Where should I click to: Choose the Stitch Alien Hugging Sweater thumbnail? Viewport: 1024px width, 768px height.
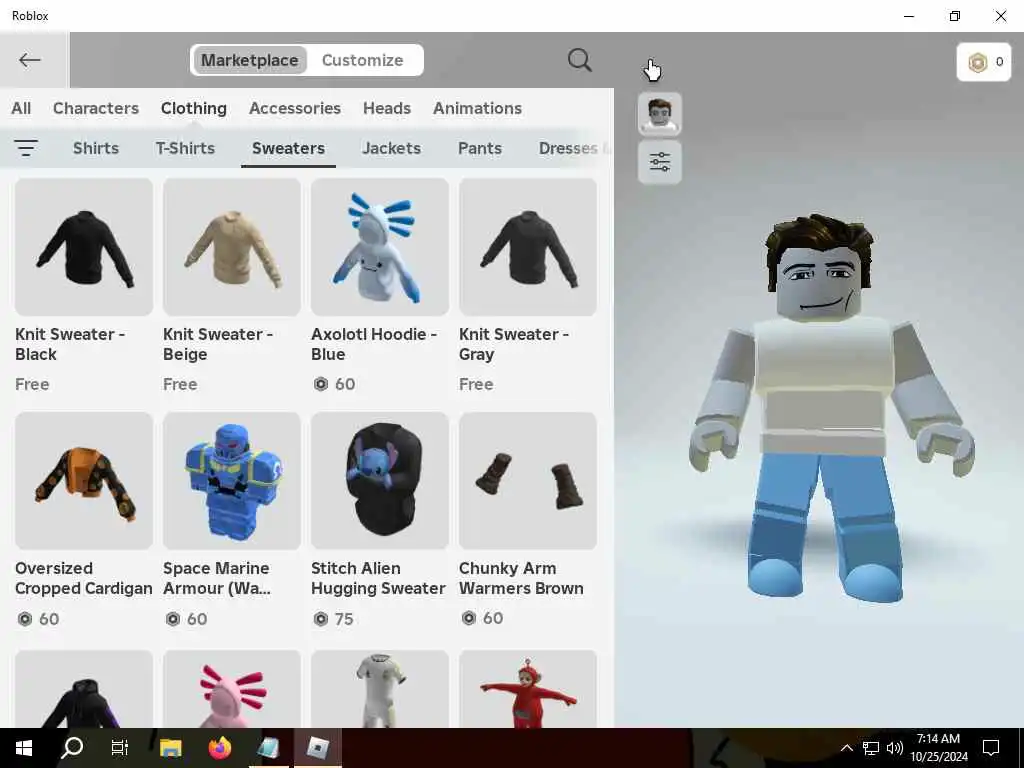click(x=379, y=481)
